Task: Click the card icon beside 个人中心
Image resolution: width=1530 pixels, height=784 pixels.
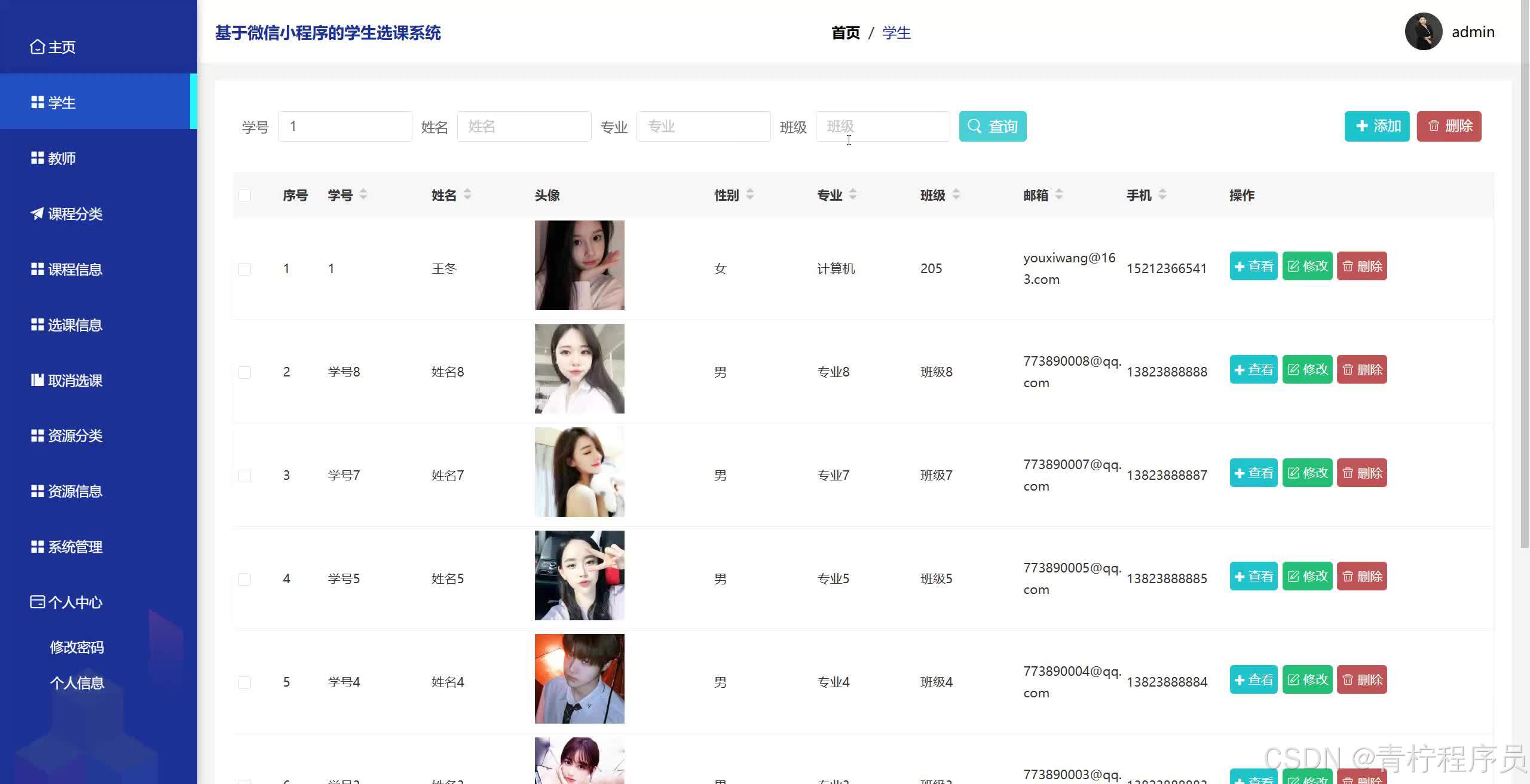Action: coord(37,602)
